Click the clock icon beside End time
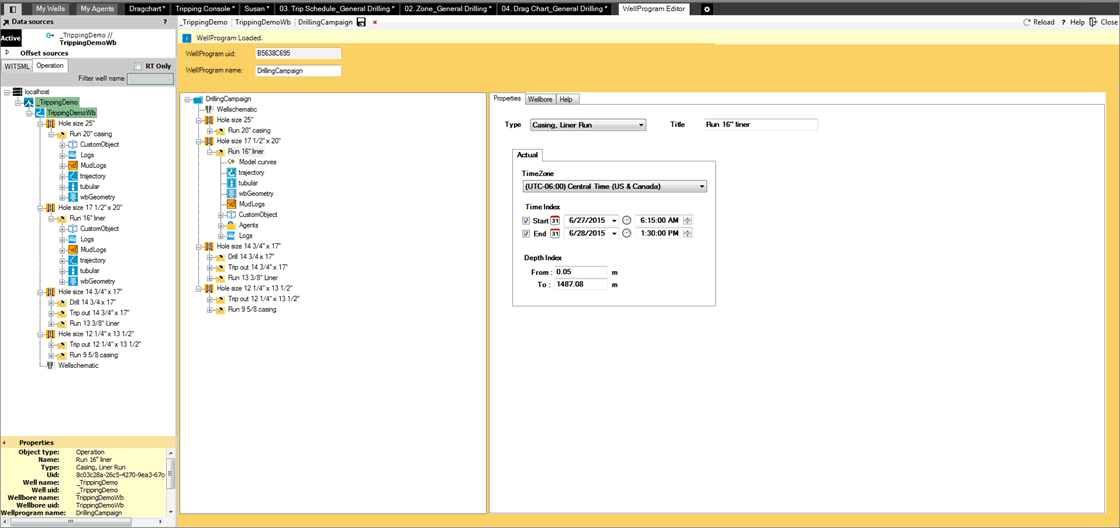The width and height of the screenshot is (1120, 528). tap(626, 233)
